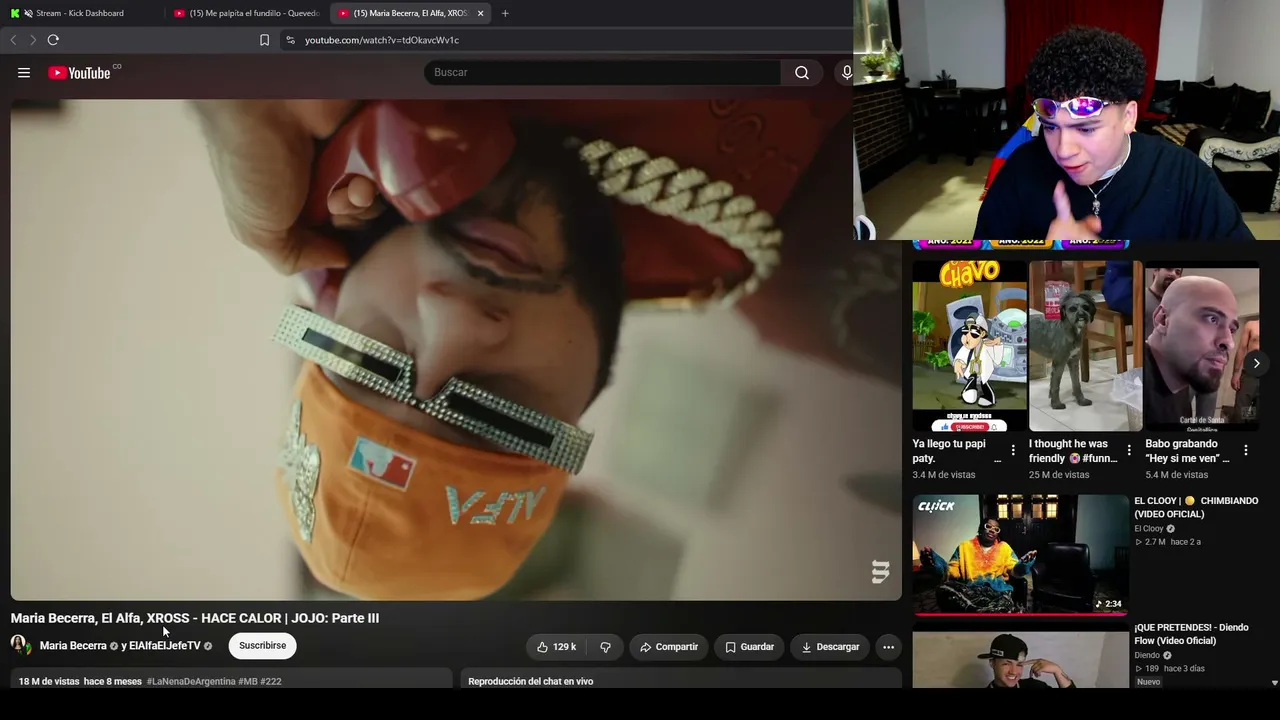Open the 'EL CLOOY | CHIMBIANDO (VIDEO OFICIAL)' title

coord(1196,508)
